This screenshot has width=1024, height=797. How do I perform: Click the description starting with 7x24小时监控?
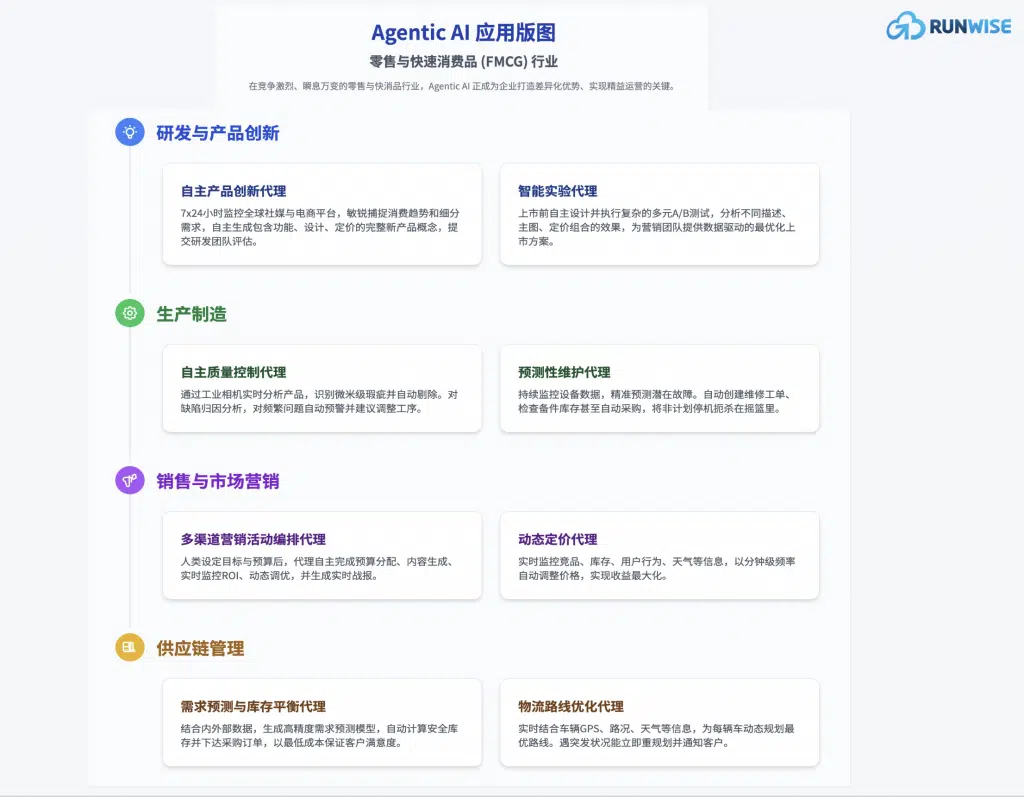click(320, 227)
